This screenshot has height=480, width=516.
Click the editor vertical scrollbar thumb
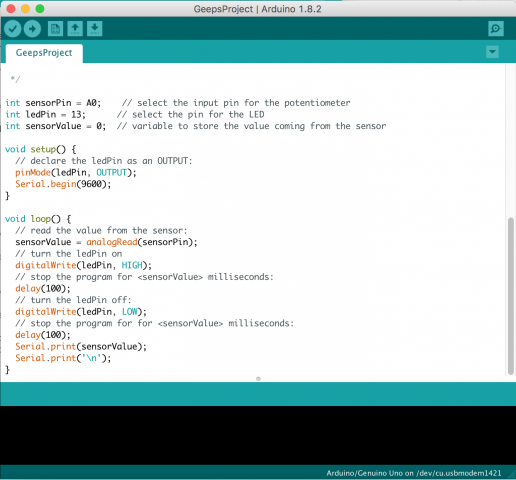pos(511,296)
